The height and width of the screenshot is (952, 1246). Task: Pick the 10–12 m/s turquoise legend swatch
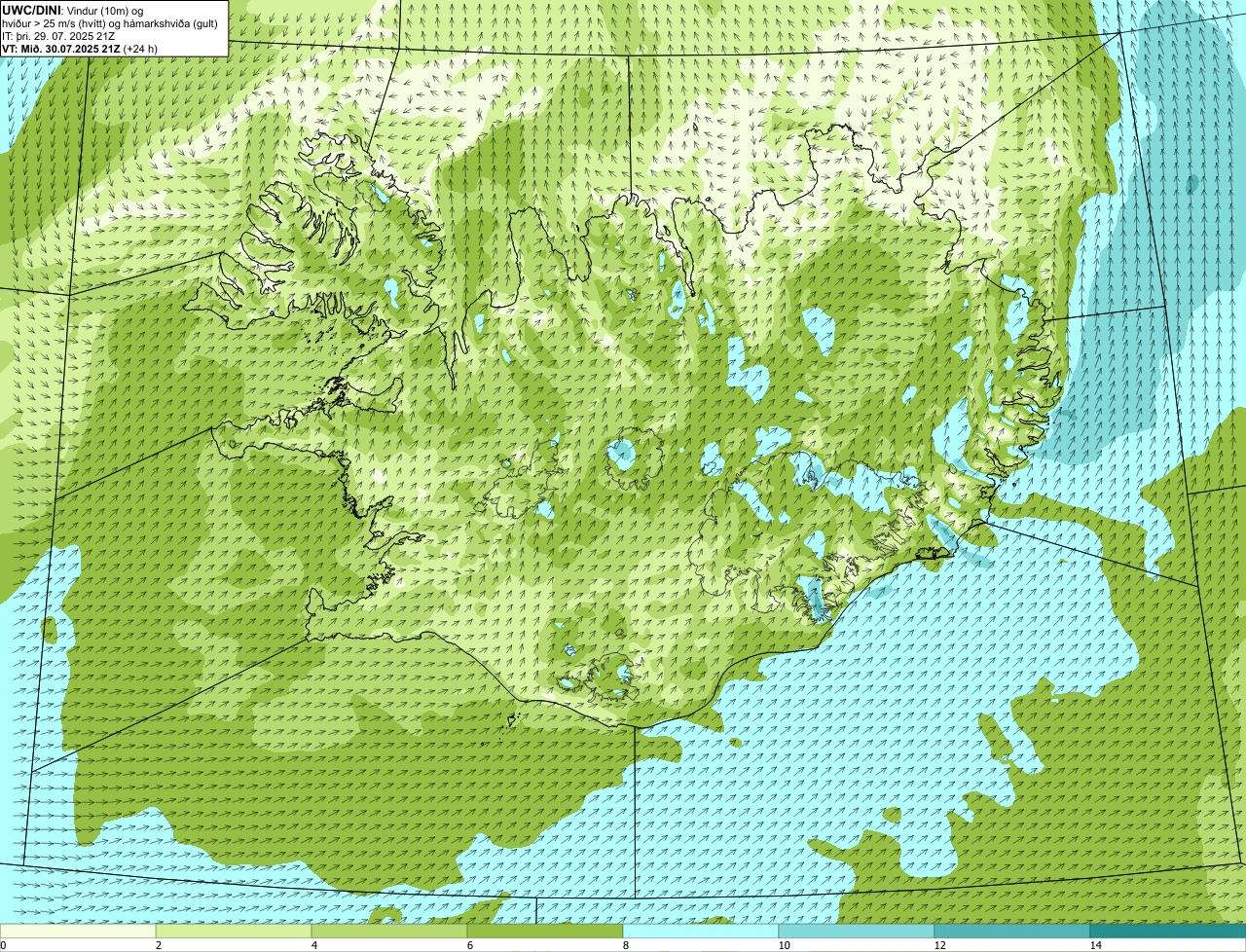tap(857, 931)
